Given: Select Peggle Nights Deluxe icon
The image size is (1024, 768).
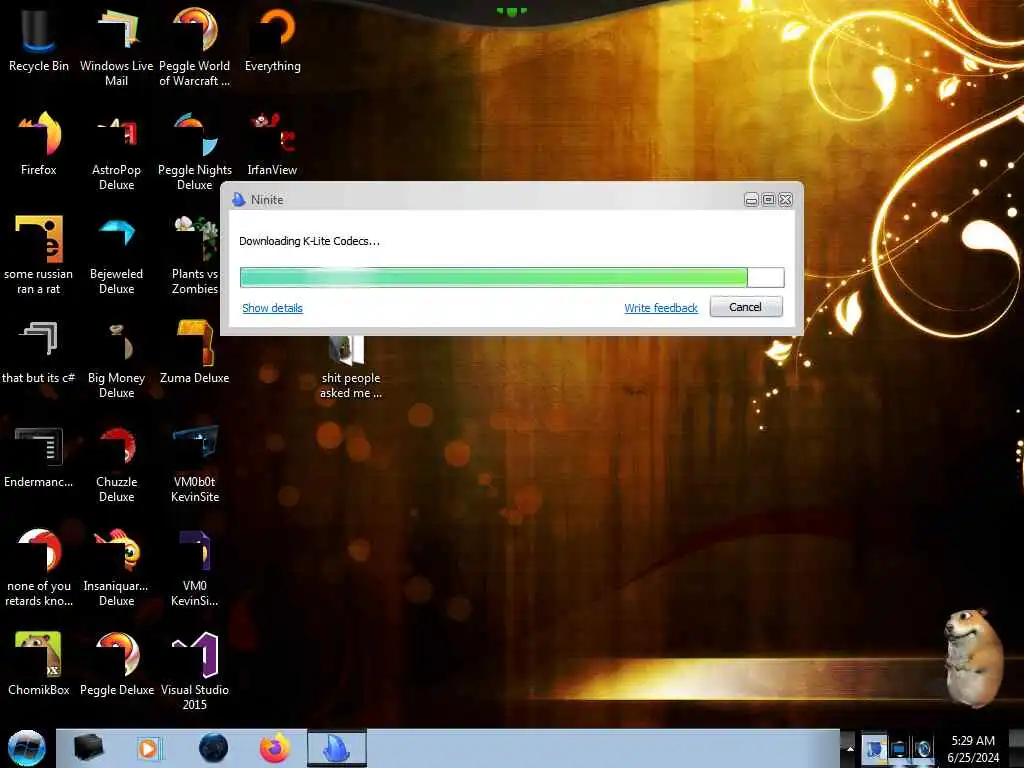Looking at the screenshot, I should (194, 151).
